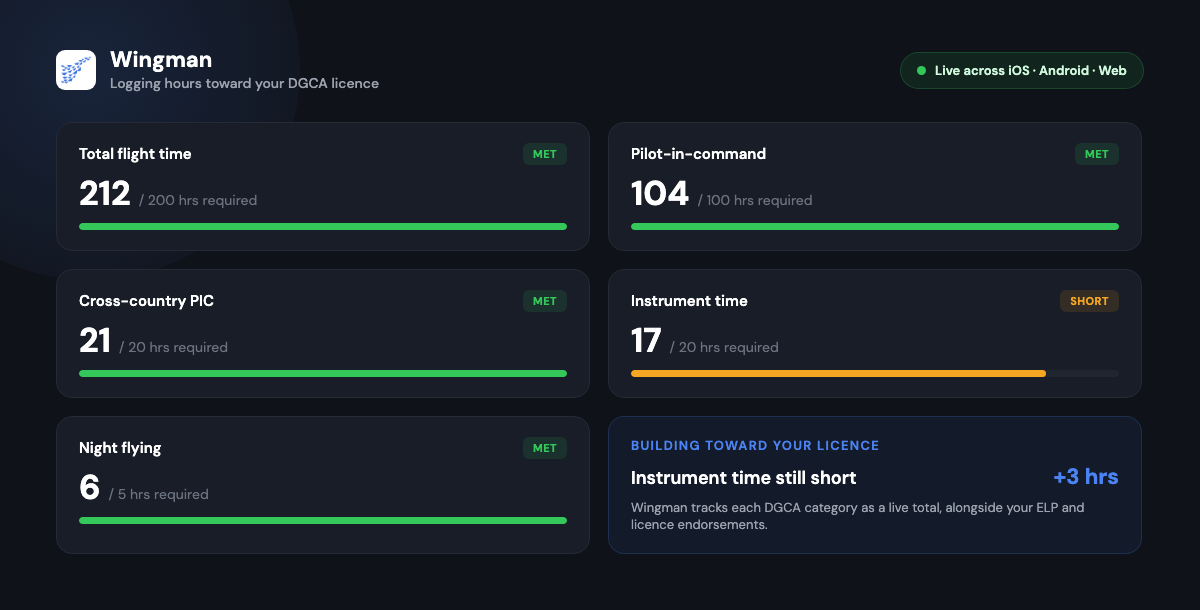Click the 'BUILDING TOWARD YOUR LICENCE' heading
The image size is (1200, 610).
click(755, 445)
